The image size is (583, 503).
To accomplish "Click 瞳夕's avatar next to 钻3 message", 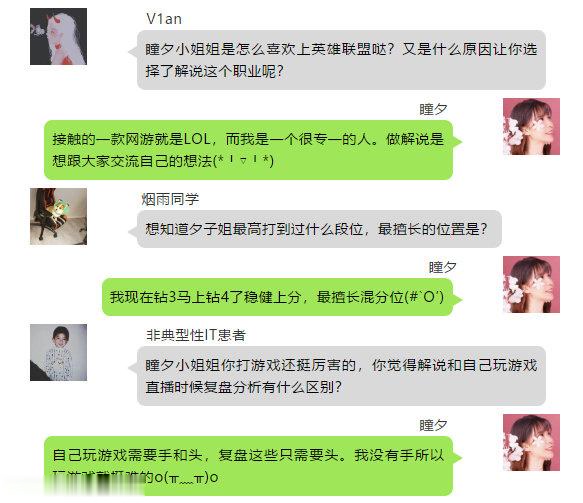I will pyautogui.click(x=531, y=284).
